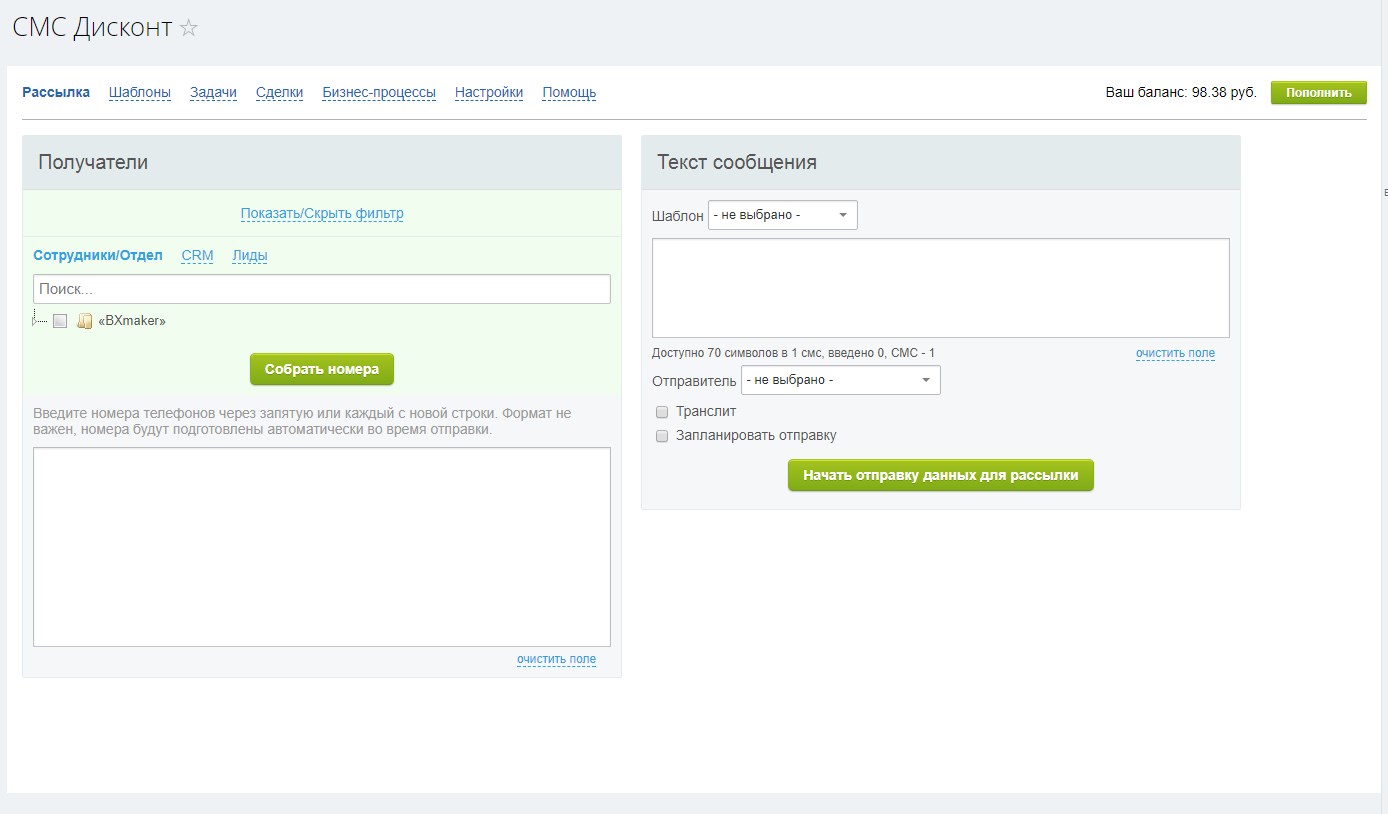Click the Собрать номера button
The image size is (1388, 814).
(322, 369)
